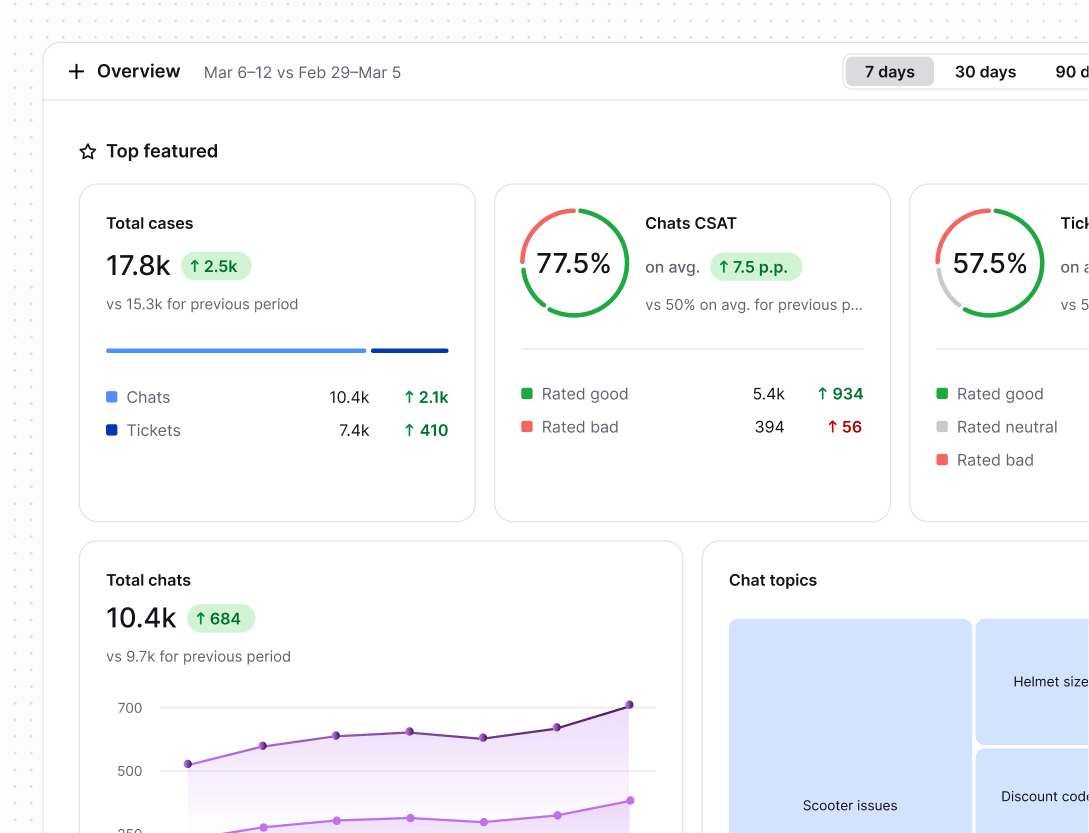
Task: Toggle the Tickets legend entry in Total cases
Action: click(154, 430)
